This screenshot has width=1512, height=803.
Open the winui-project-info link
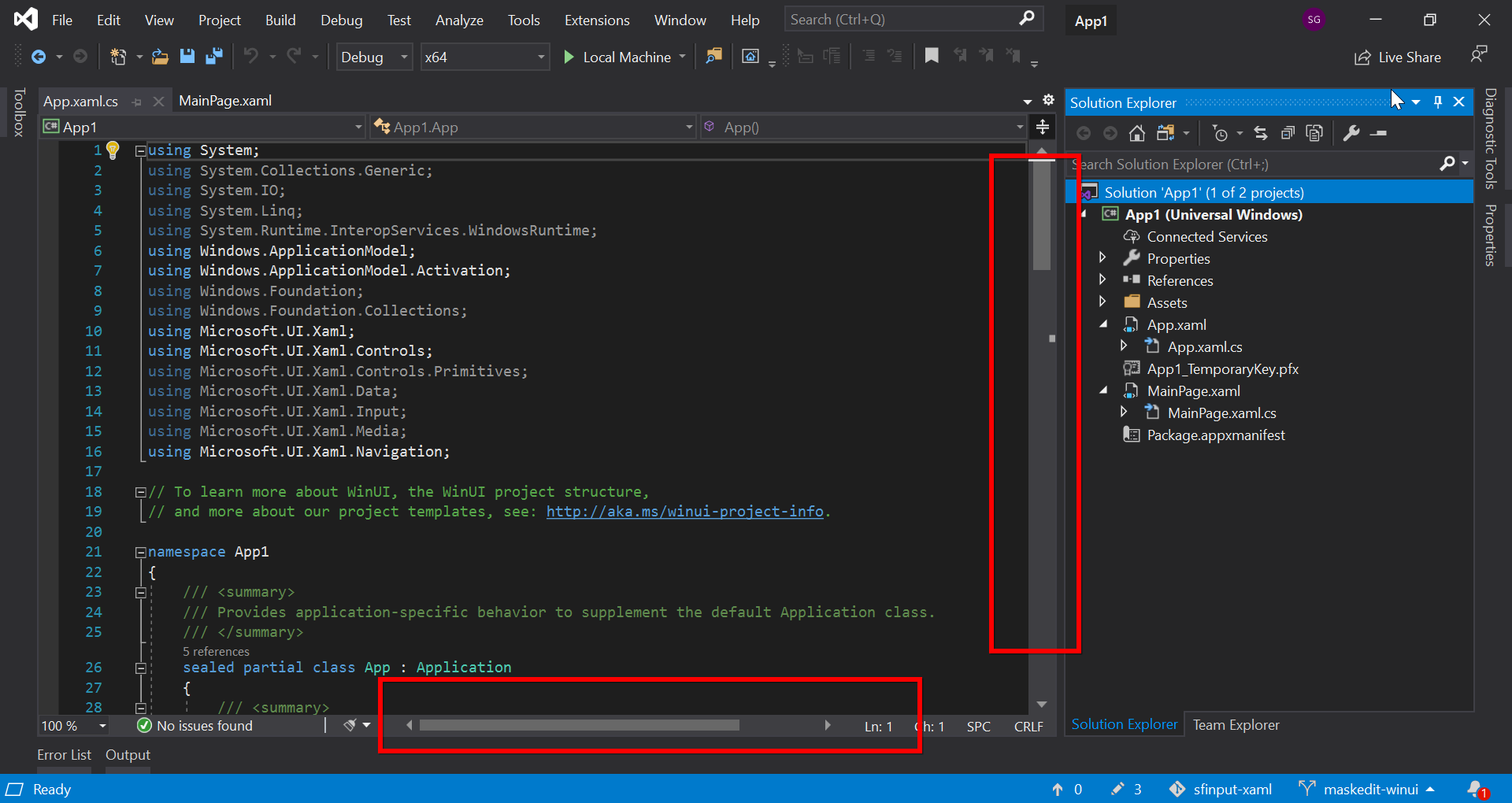tap(684, 512)
